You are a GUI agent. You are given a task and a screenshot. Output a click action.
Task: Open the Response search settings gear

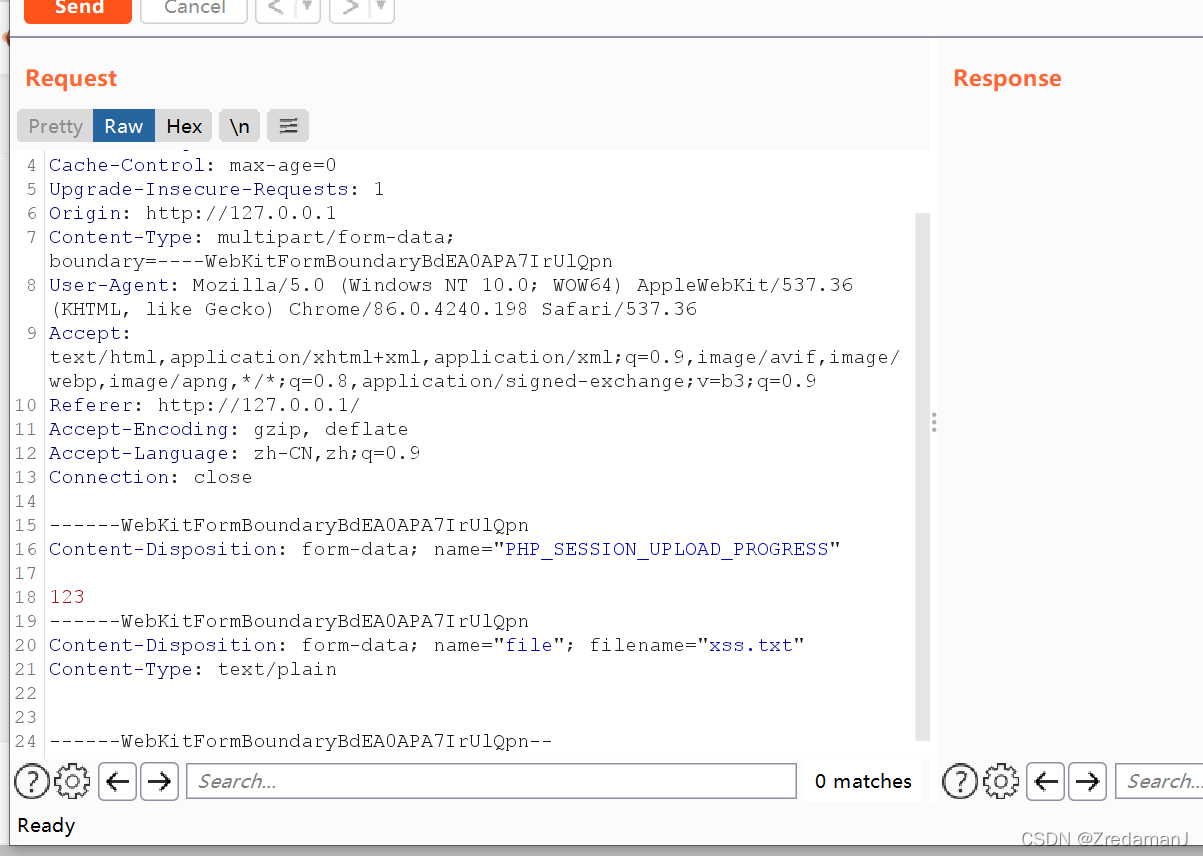click(1001, 781)
